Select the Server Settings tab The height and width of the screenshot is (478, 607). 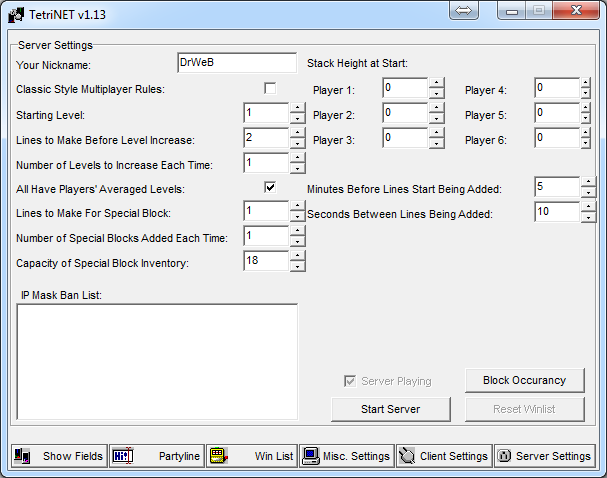(x=545, y=456)
